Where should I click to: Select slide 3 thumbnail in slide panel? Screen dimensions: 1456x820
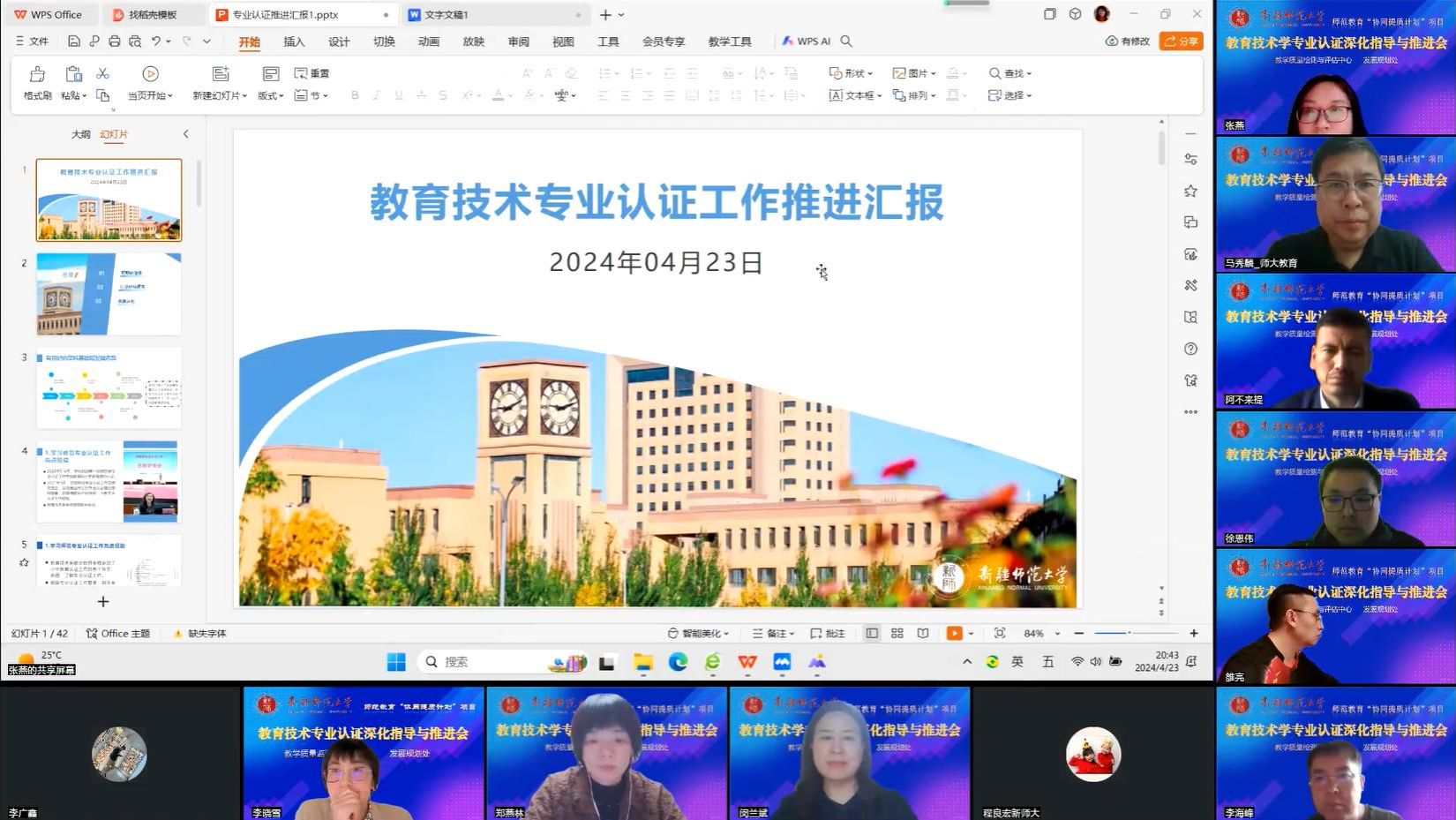tap(109, 388)
